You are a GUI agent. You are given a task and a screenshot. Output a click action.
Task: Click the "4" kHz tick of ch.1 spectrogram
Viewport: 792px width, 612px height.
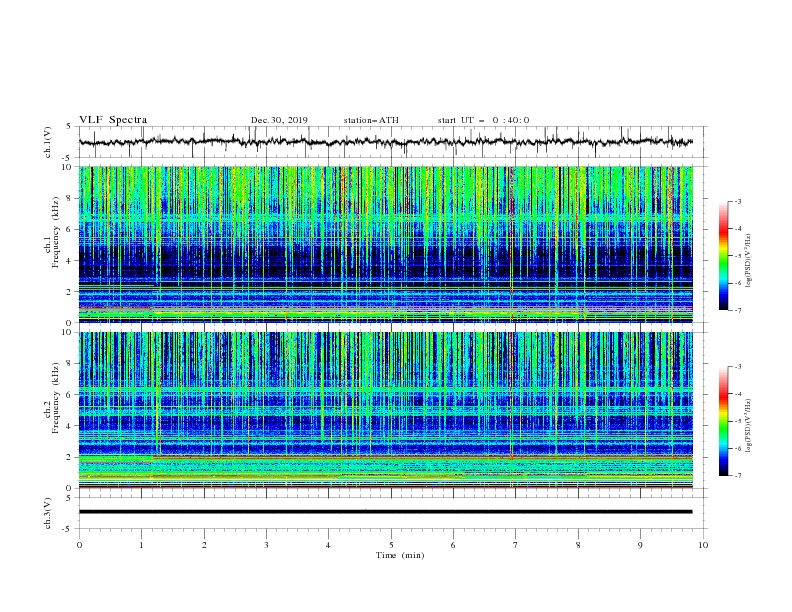coord(69,261)
